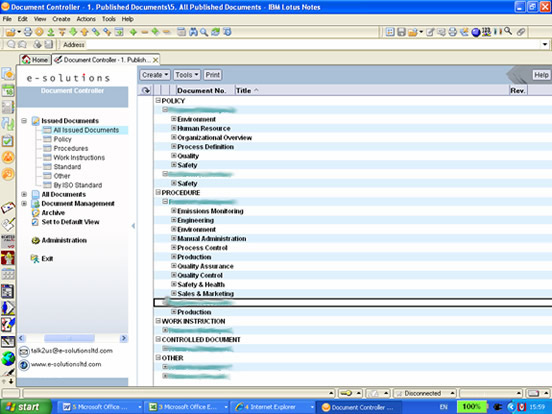The image size is (552, 414).
Task: Open the View menu
Action: (40, 19)
